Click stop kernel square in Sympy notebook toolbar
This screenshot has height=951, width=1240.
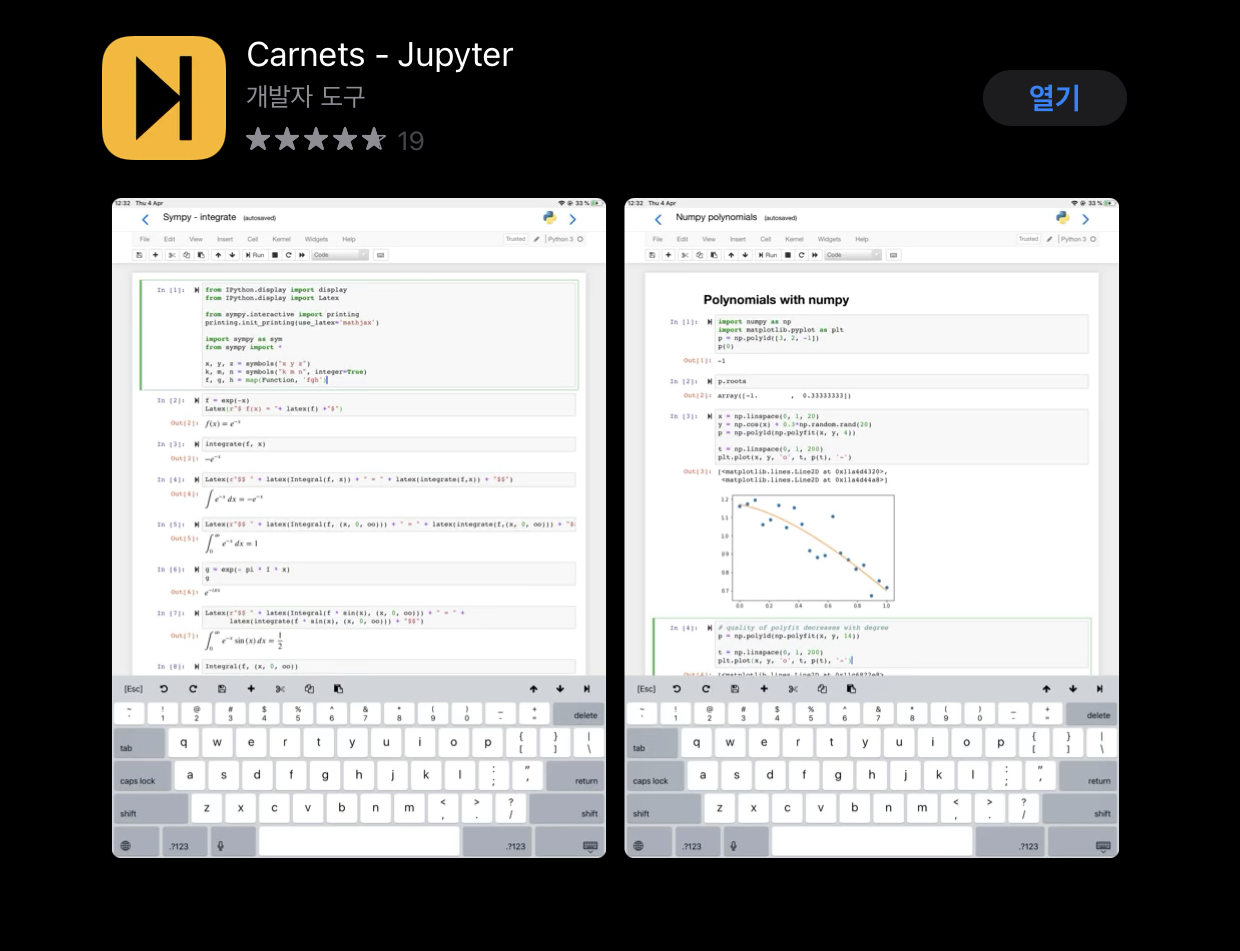[275, 255]
